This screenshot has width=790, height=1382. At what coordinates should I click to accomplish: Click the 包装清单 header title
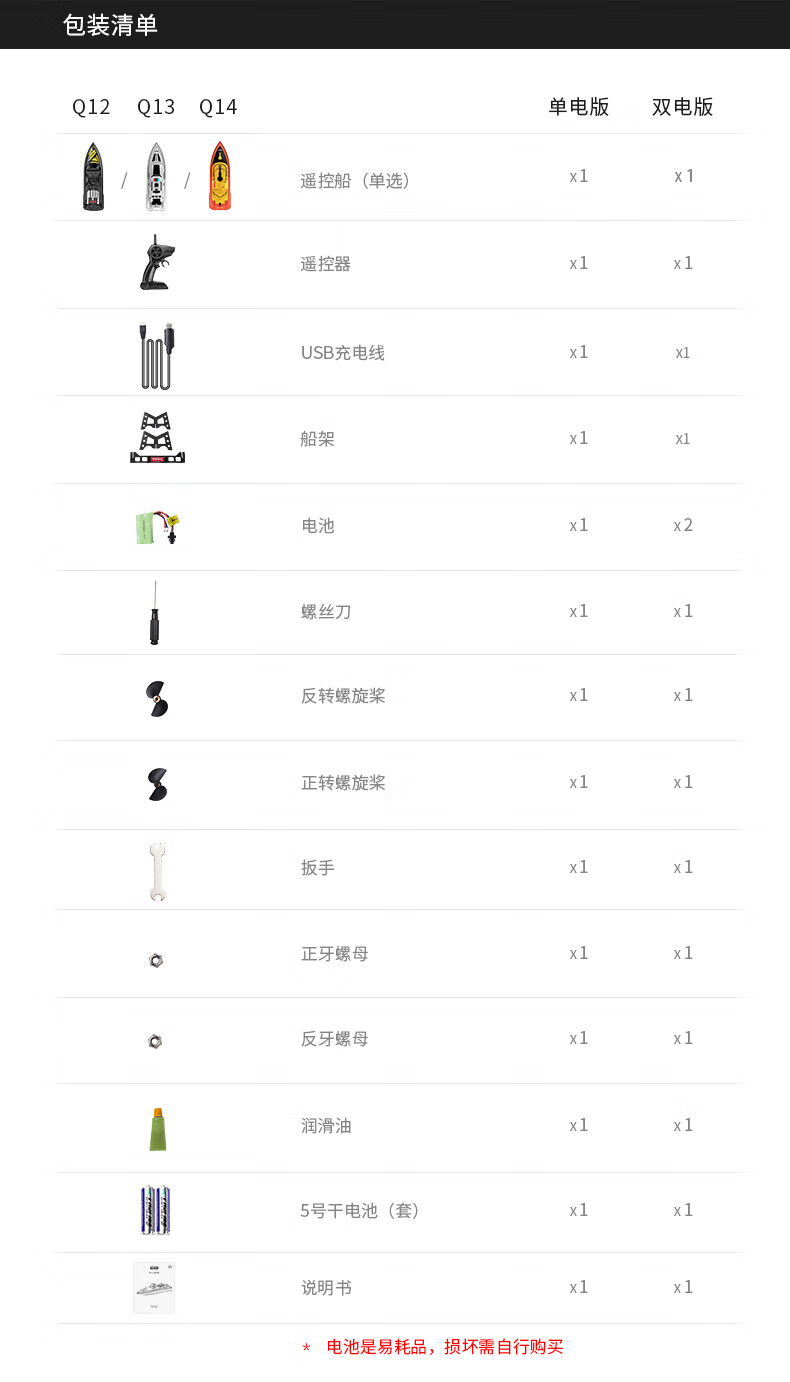110,25
